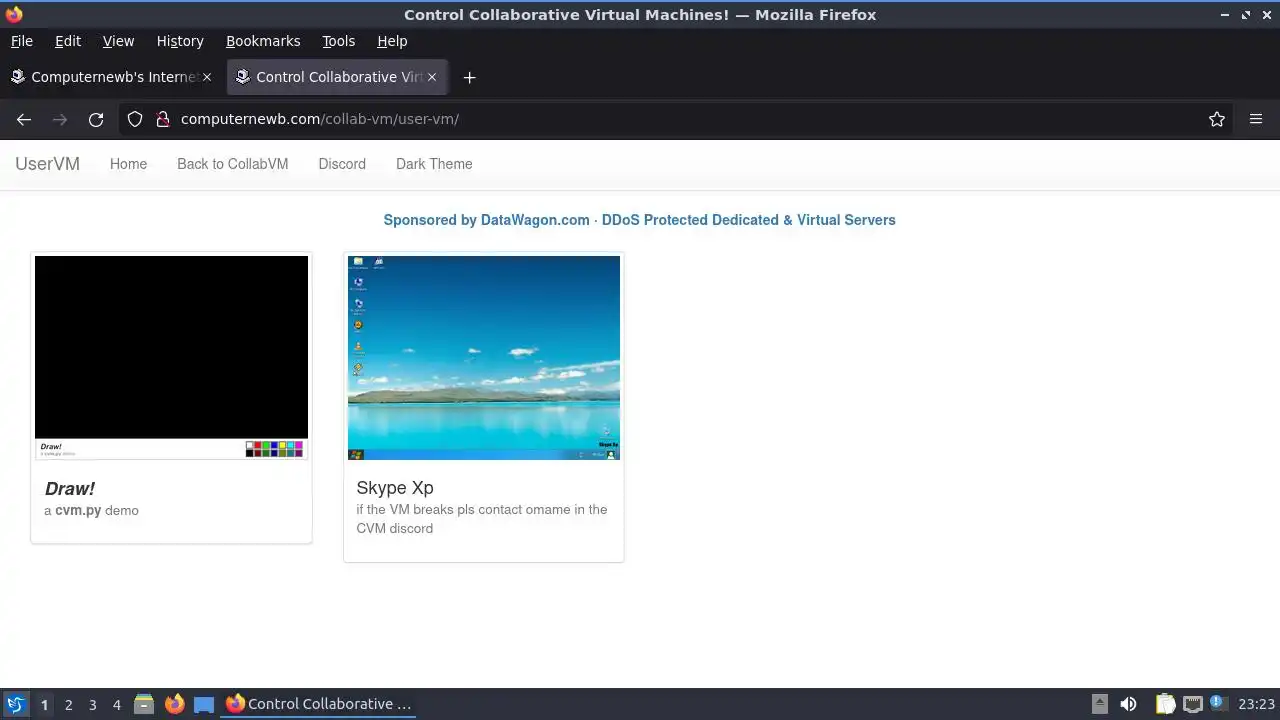Image resolution: width=1280 pixels, height=720 pixels.
Task: Open the Skype Xp VM screenshot
Action: 484,358
